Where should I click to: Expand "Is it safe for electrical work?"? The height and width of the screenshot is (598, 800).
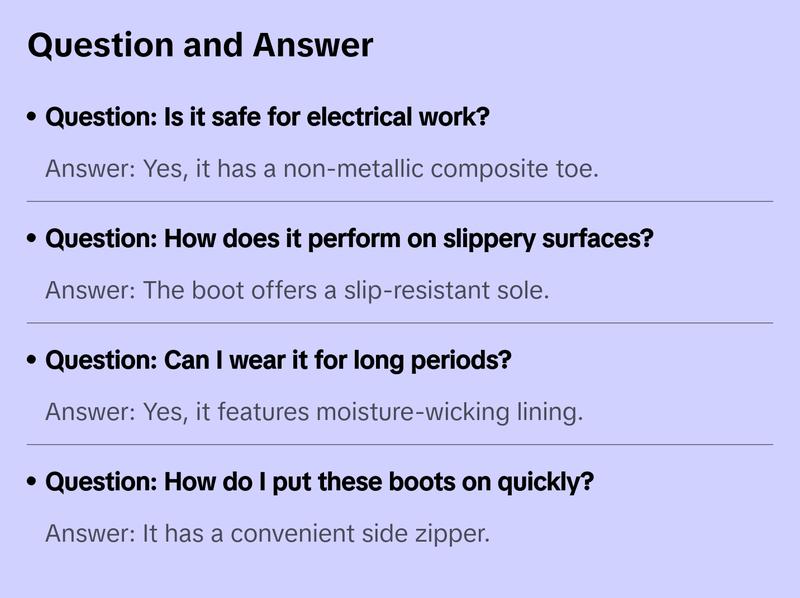[x=267, y=118]
